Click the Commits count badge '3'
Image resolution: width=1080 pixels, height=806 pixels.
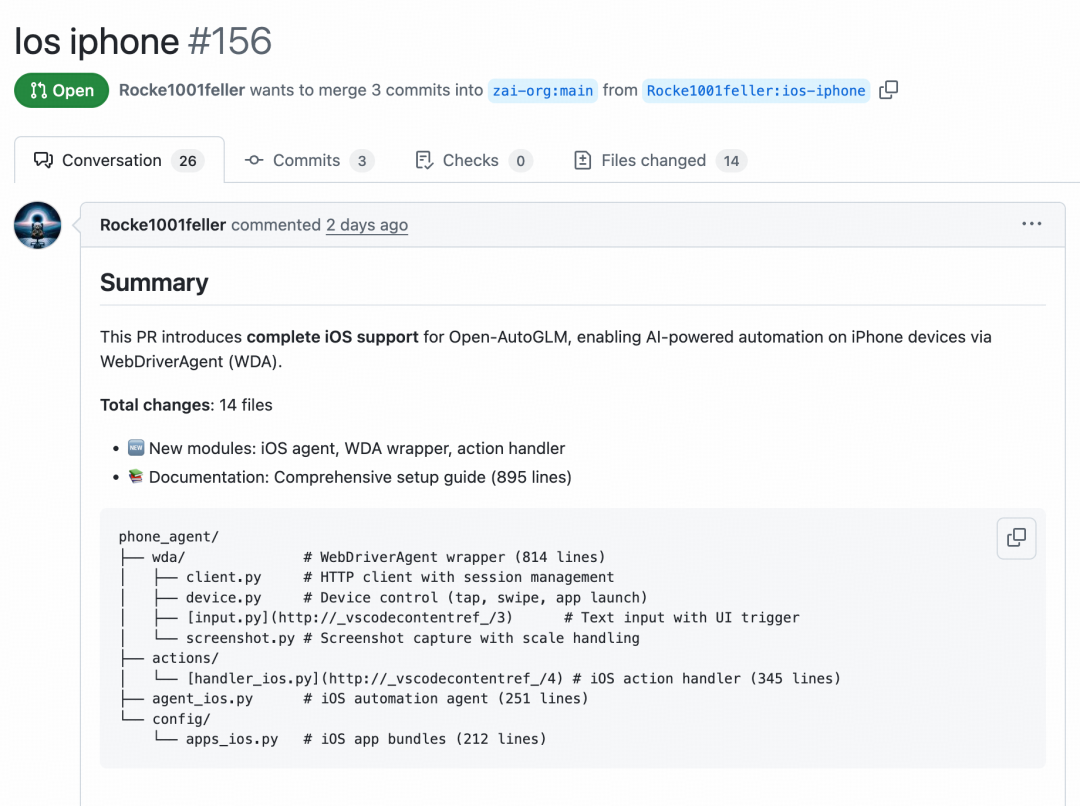click(362, 161)
